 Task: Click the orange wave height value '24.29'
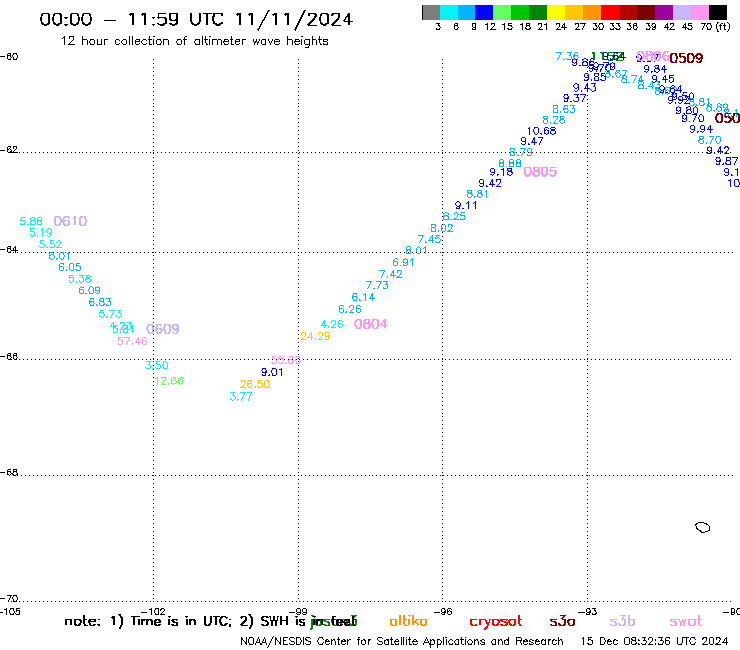point(315,336)
